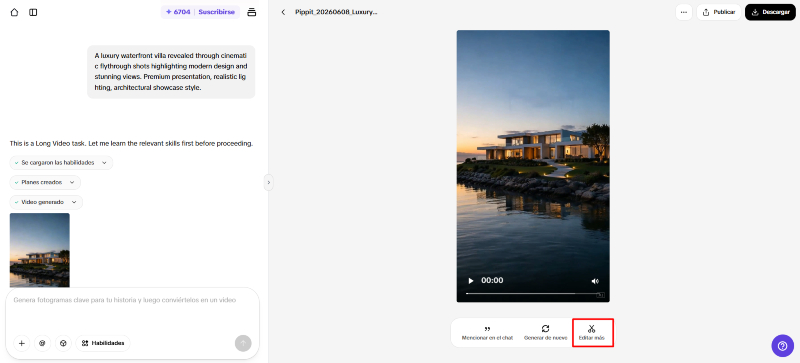
Task: Toggle the sidebar panel icon
Action: 33,12
